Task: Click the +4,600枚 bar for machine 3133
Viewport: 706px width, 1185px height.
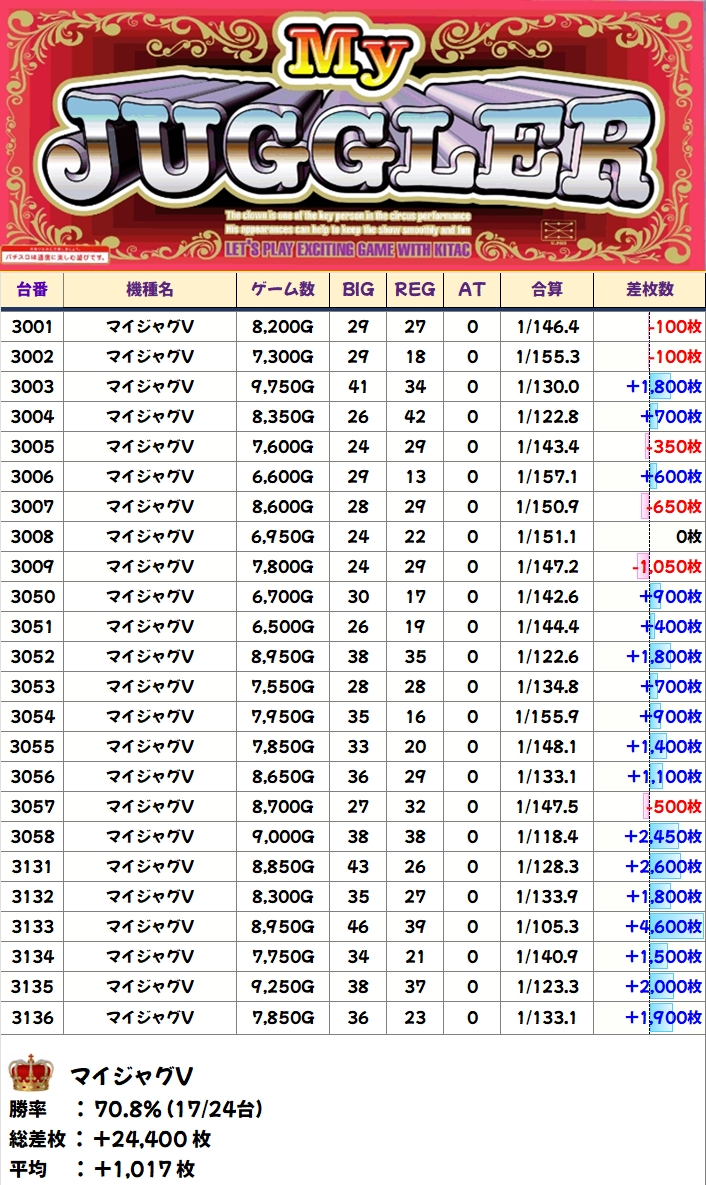Action: click(663, 927)
